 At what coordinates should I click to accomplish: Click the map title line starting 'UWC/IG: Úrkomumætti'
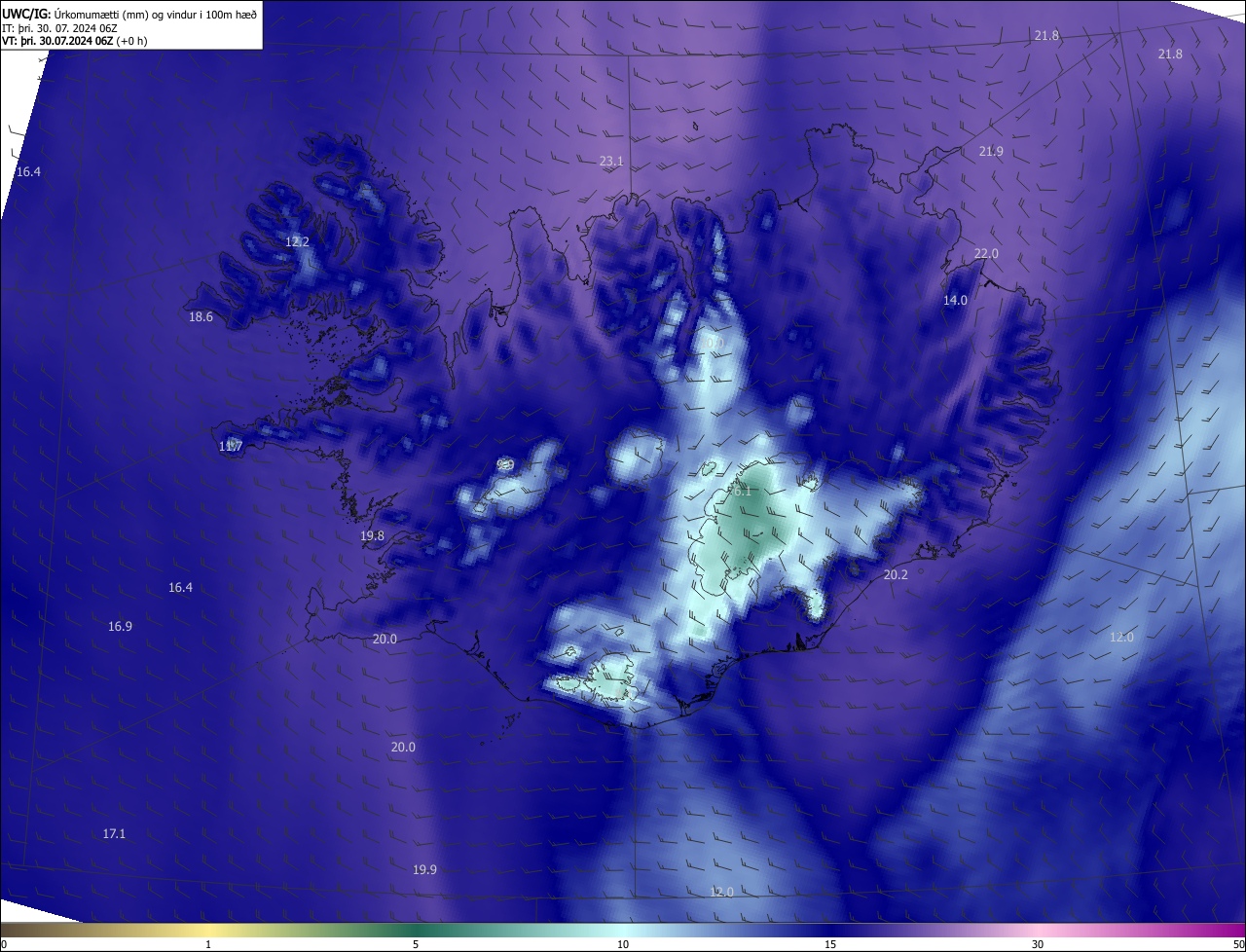click(129, 13)
